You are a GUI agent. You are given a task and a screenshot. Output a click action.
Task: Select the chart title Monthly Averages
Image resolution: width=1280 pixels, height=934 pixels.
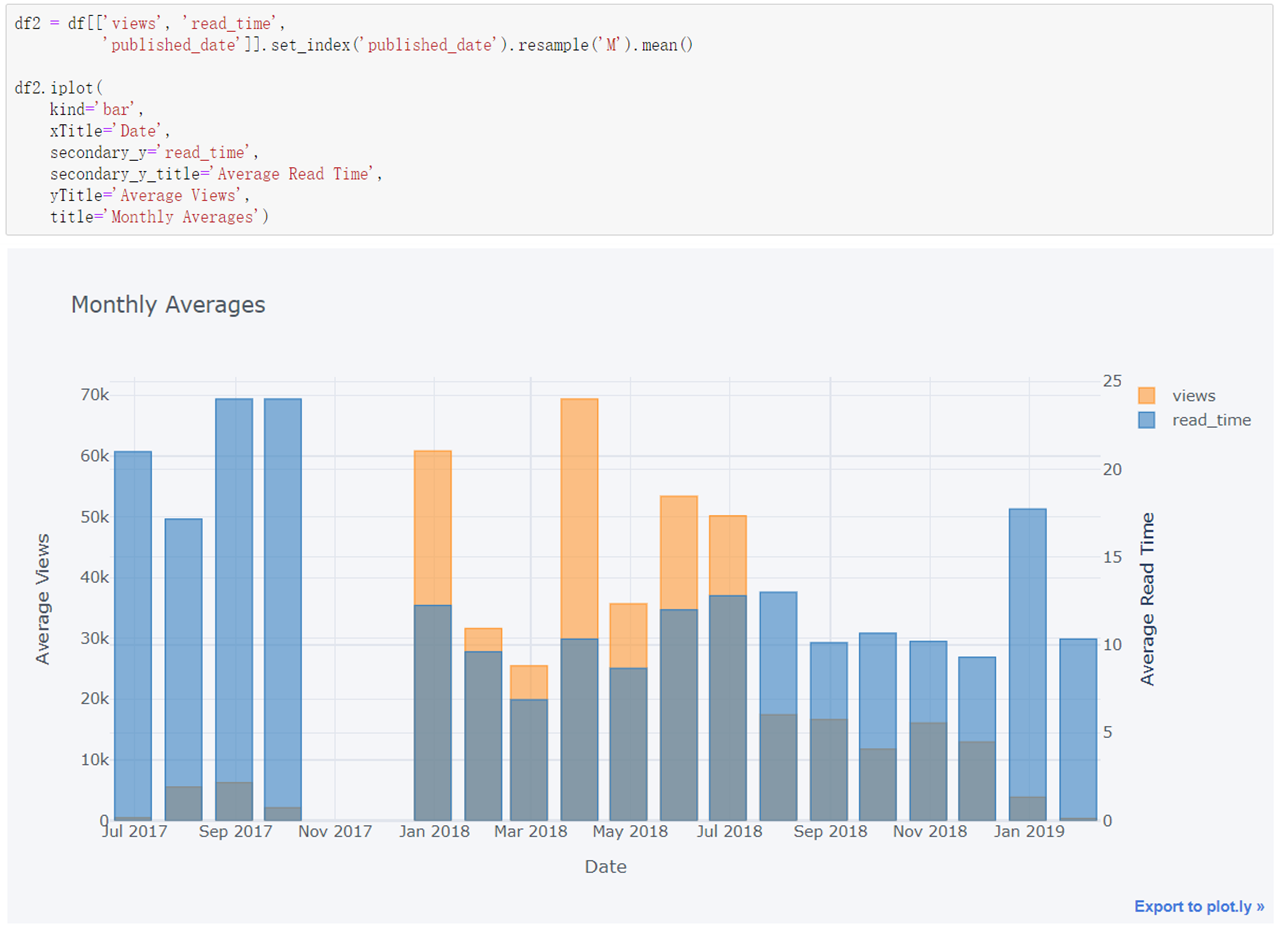167,305
